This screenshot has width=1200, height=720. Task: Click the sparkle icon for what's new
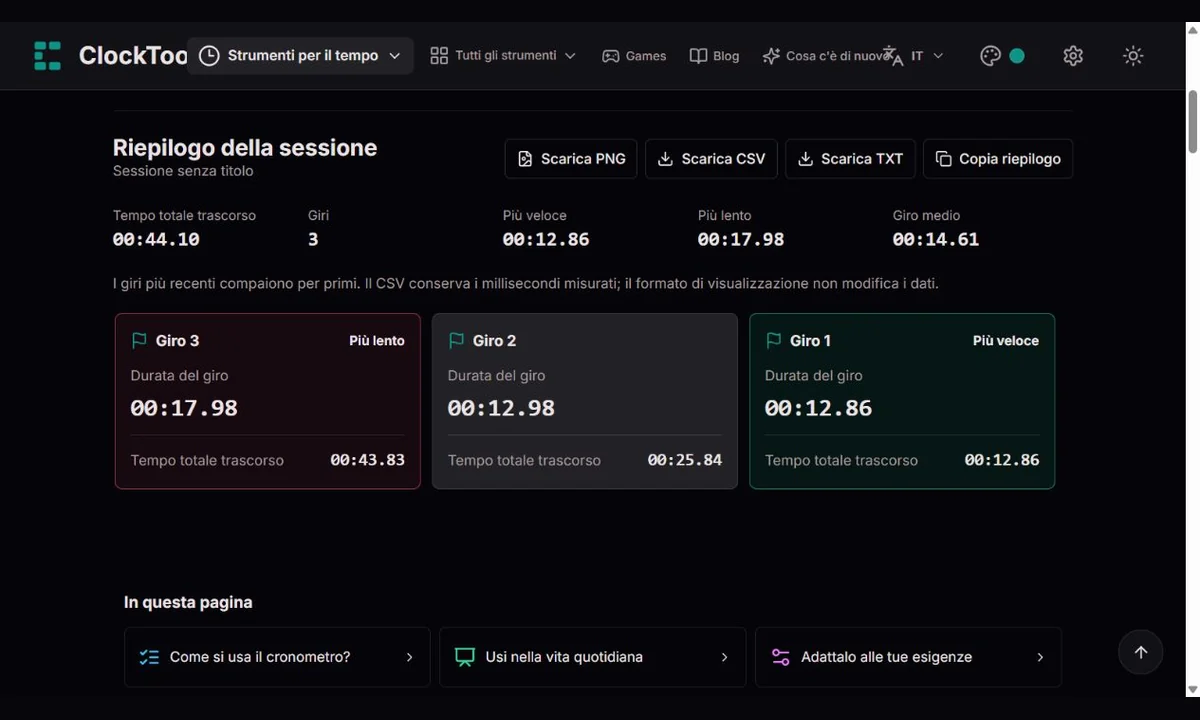click(771, 56)
